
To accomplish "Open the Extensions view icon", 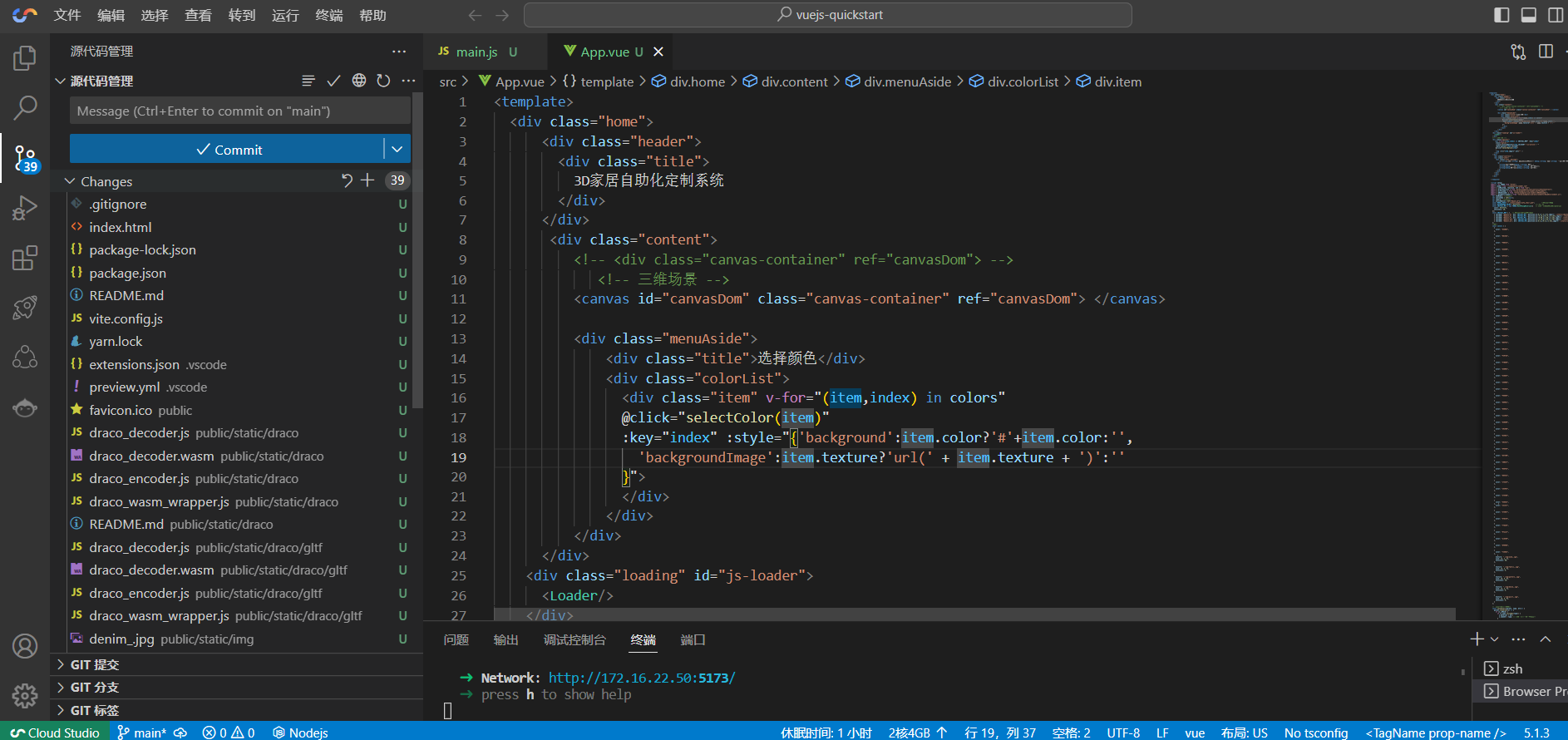I will (x=25, y=258).
